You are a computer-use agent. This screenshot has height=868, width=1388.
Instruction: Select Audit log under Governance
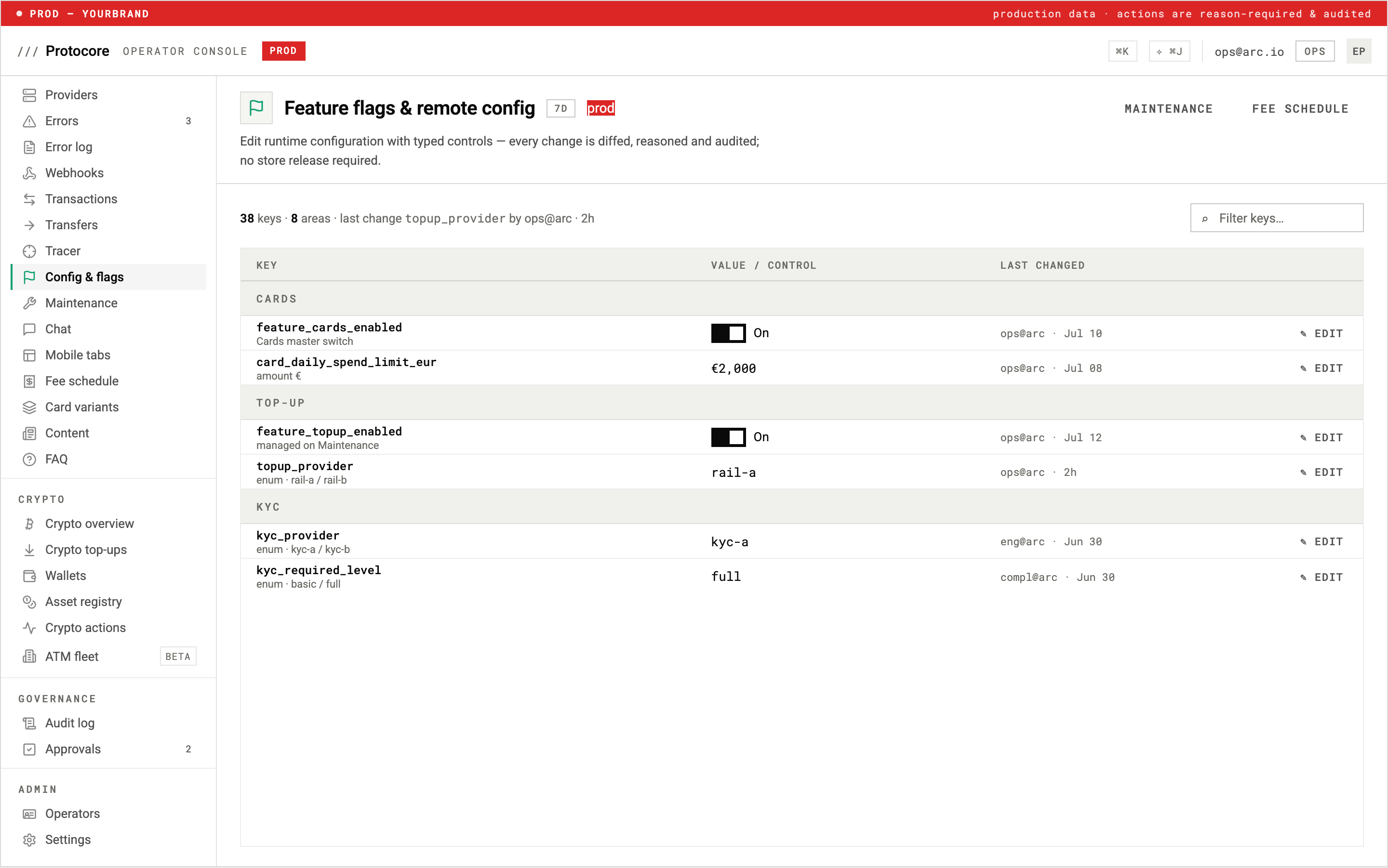pos(108,723)
